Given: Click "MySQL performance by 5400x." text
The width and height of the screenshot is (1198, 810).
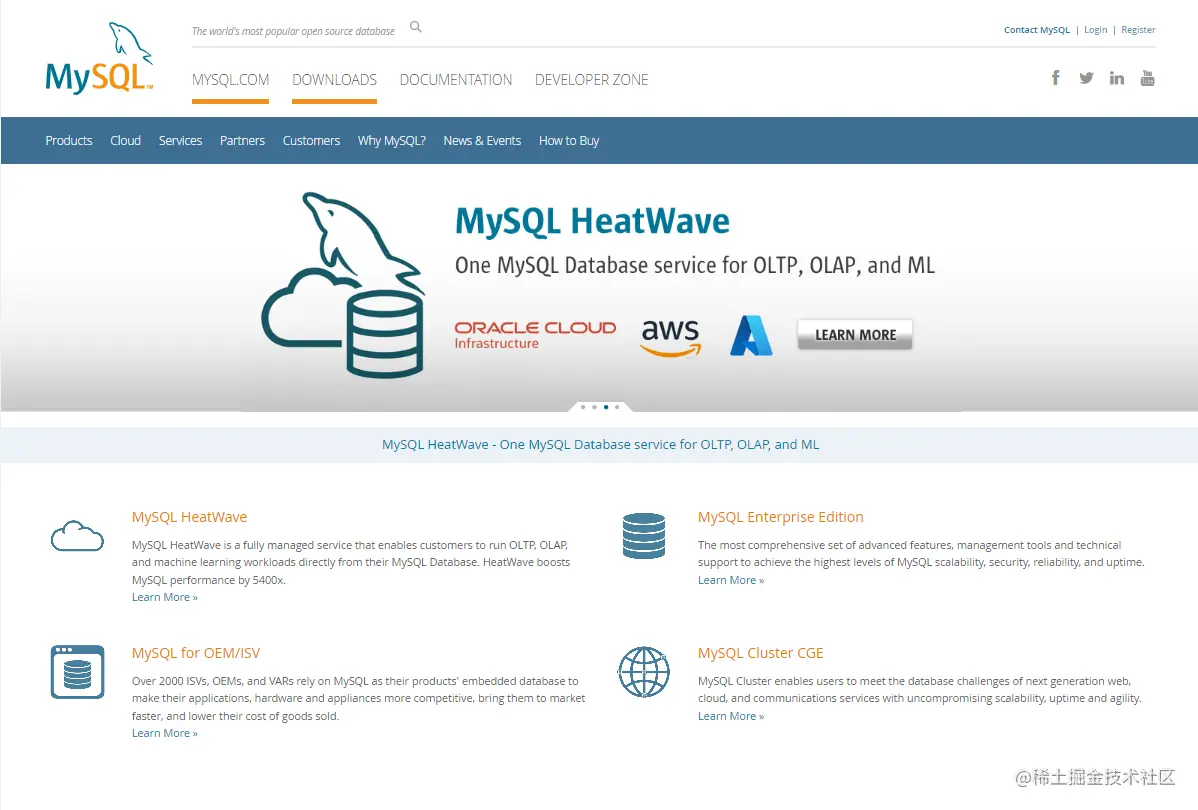Looking at the screenshot, I should (x=209, y=580).
